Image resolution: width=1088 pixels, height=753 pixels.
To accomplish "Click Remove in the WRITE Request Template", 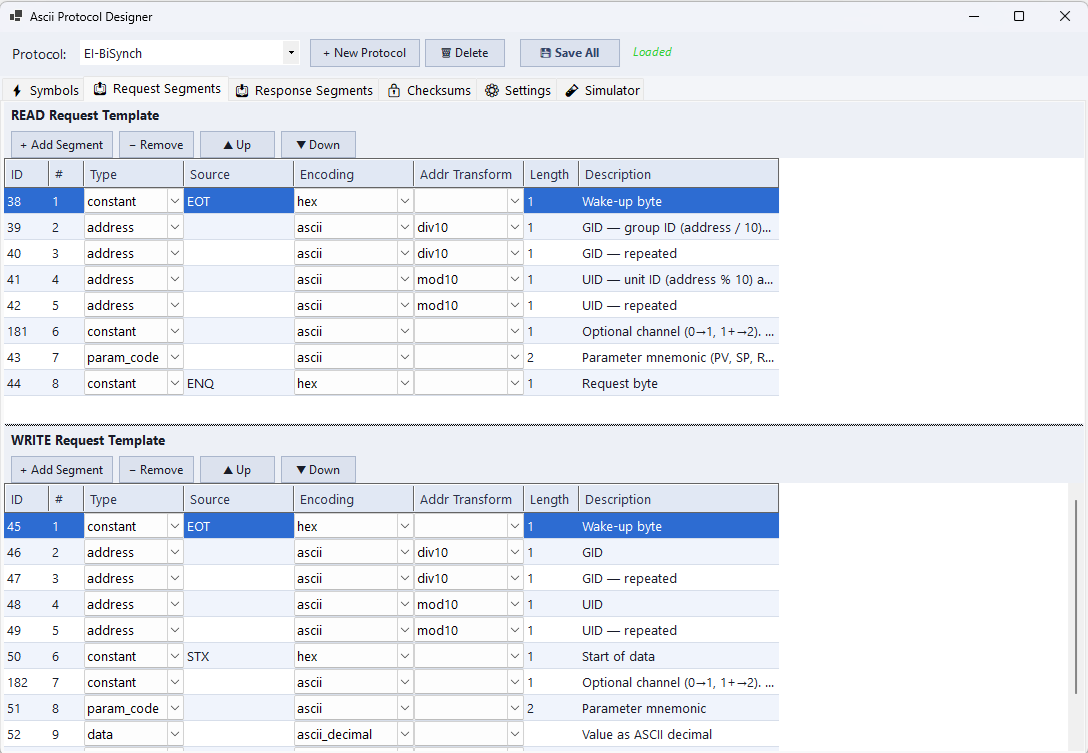I will click(x=156, y=469).
